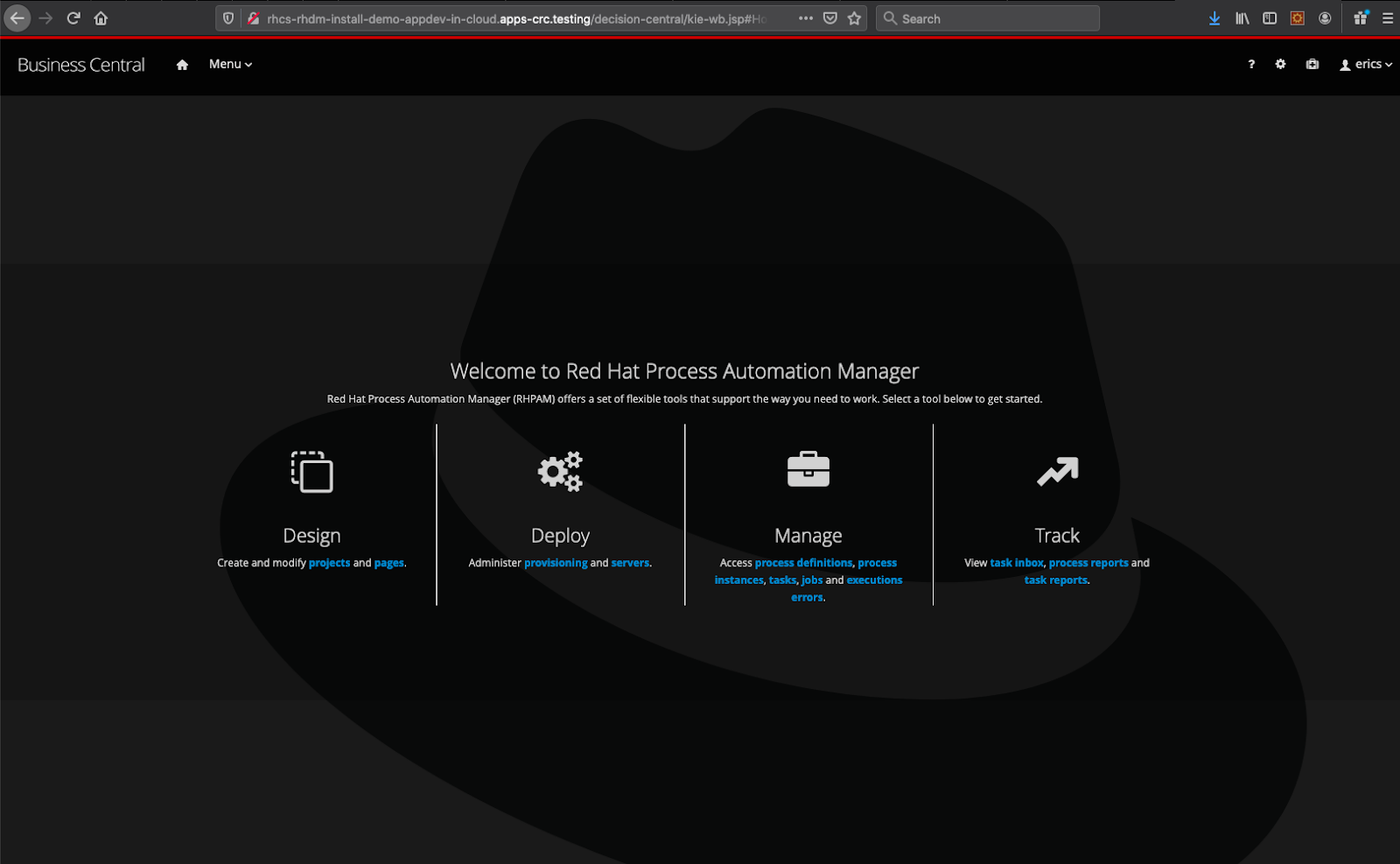Open page actions three-dot menu
The width and height of the screenshot is (1400, 864).
pyautogui.click(x=806, y=18)
